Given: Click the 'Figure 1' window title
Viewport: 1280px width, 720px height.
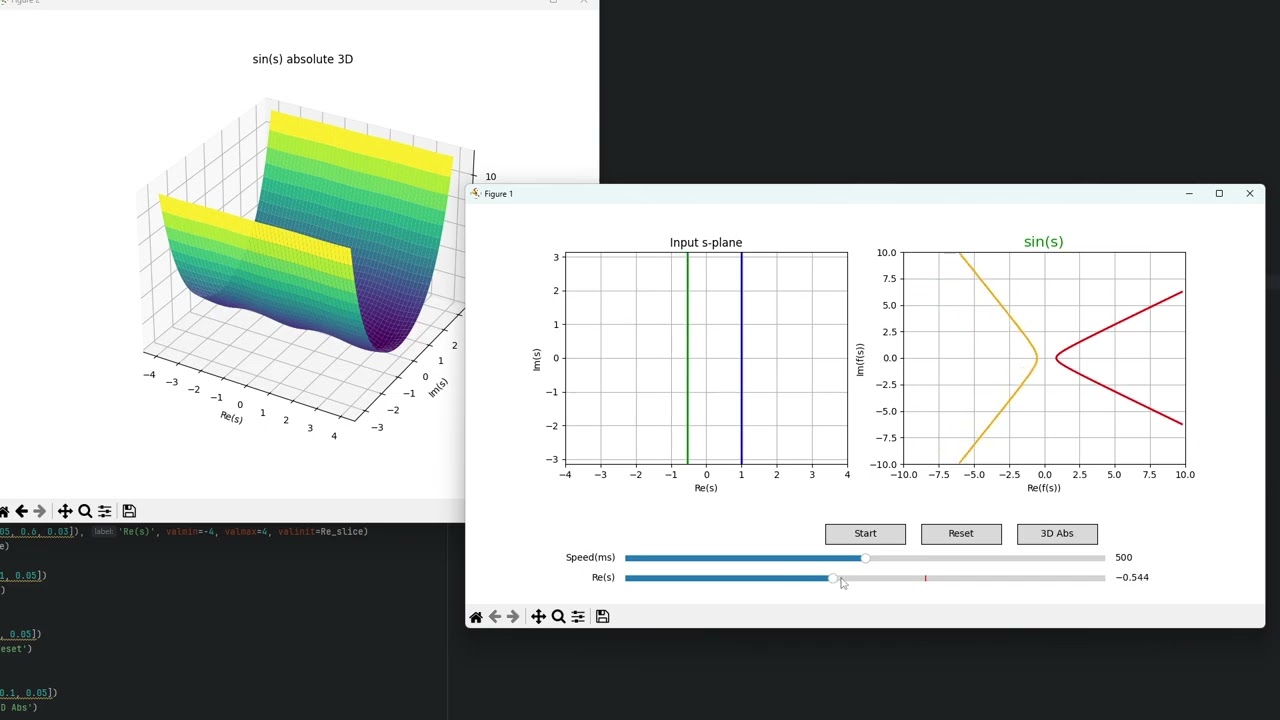Looking at the screenshot, I should [x=498, y=194].
